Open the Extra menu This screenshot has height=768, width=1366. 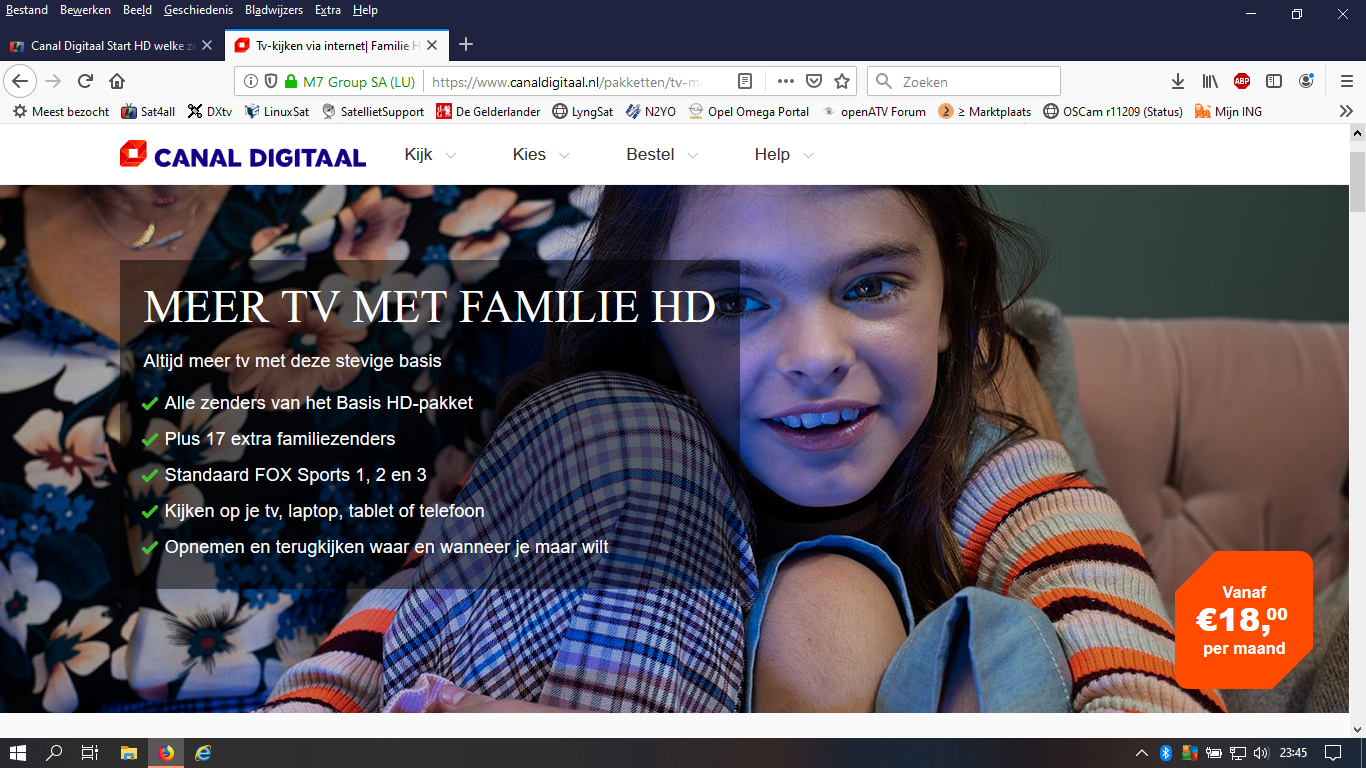(x=328, y=10)
